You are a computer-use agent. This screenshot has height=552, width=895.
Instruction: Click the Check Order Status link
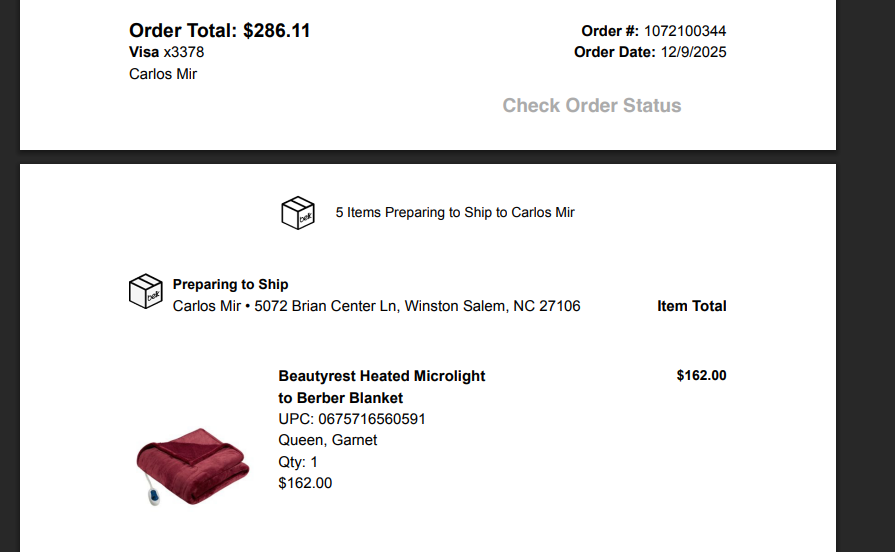coord(591,106)
